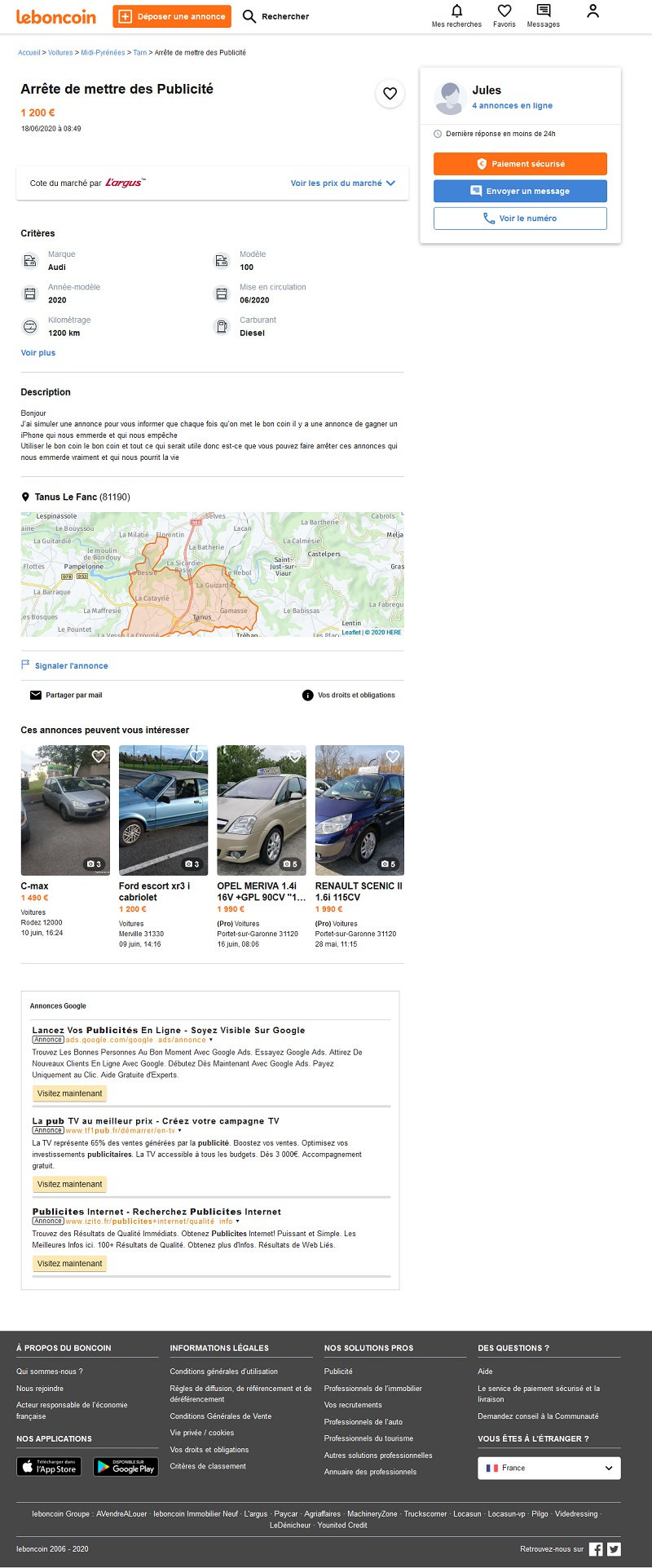Click Envoyer un message button

(520, 191)
